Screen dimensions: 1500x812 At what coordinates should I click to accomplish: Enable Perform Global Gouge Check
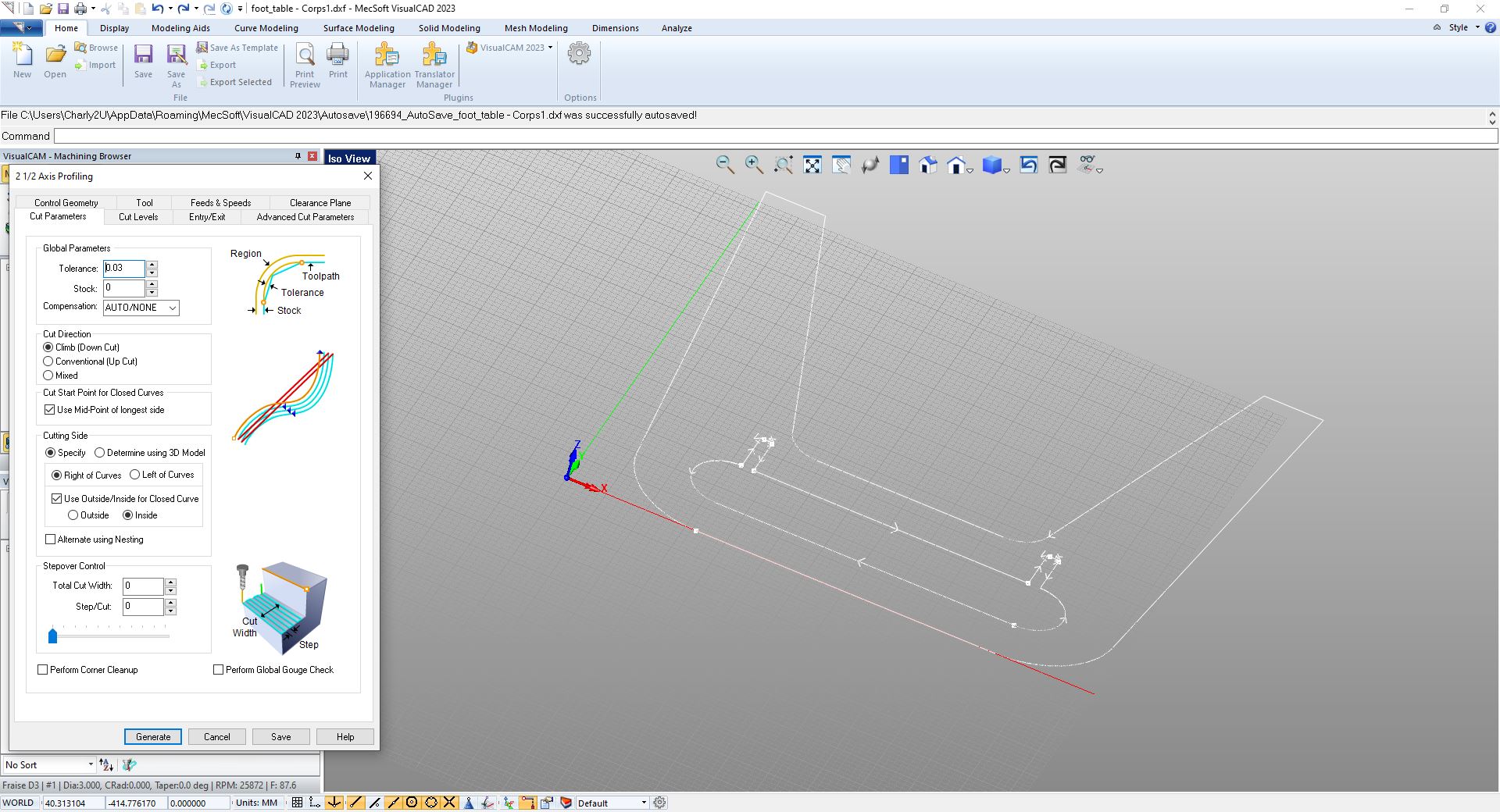tap(219, 670)
